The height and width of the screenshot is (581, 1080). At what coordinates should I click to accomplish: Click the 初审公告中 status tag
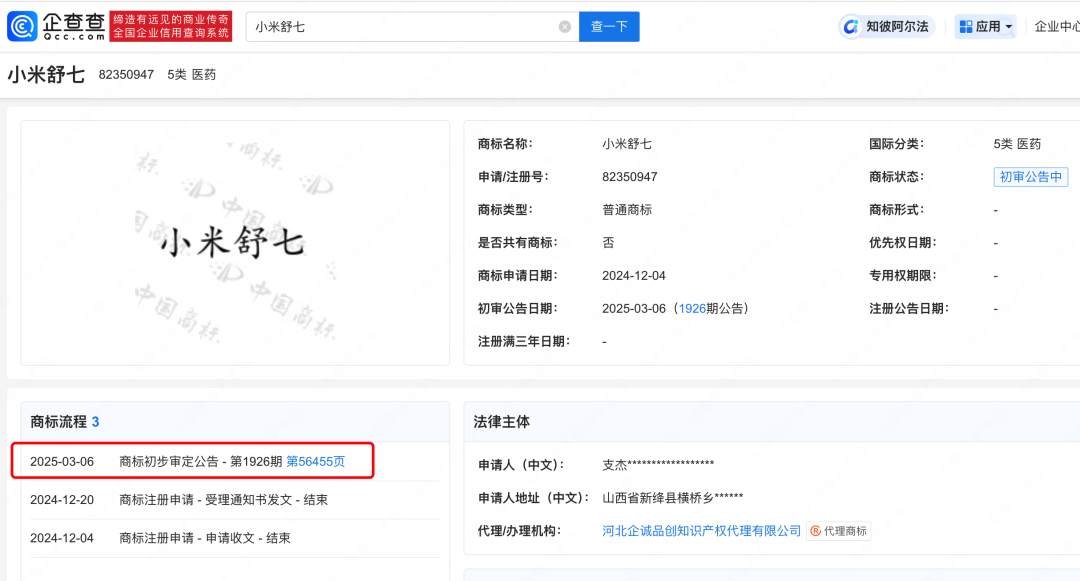[x=1030, y=177]
